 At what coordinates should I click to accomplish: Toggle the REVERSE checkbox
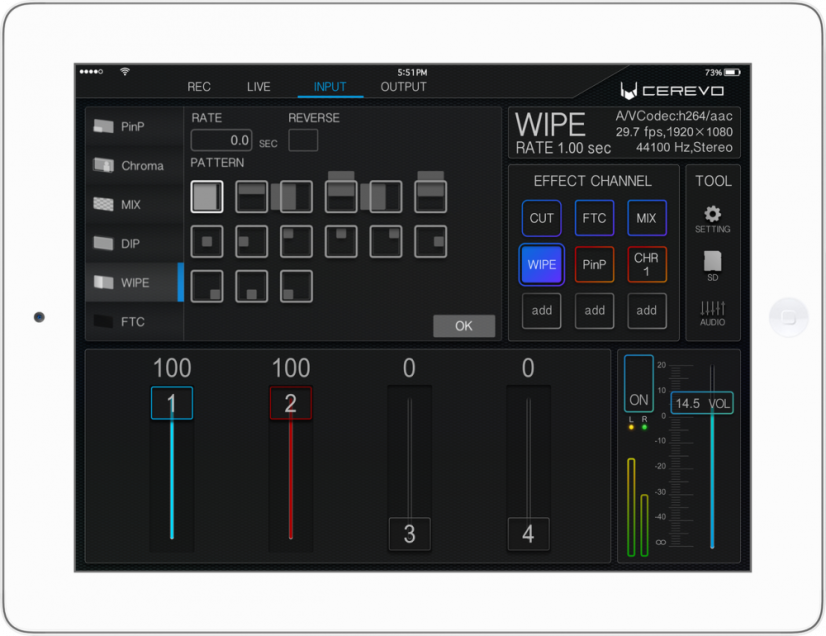(303, 140)
